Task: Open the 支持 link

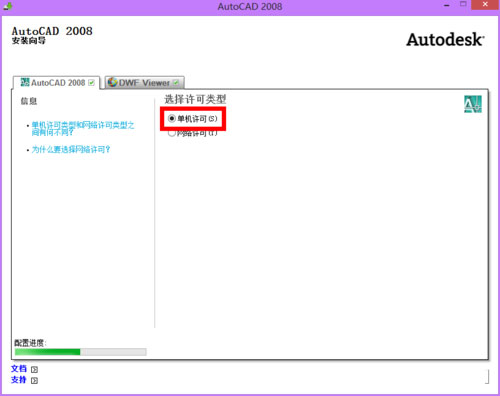Action: point(19,380)
